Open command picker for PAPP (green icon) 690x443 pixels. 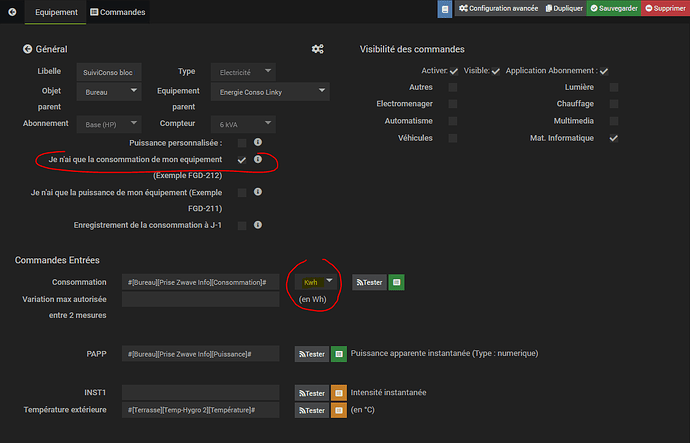click(x=339, y=354)
